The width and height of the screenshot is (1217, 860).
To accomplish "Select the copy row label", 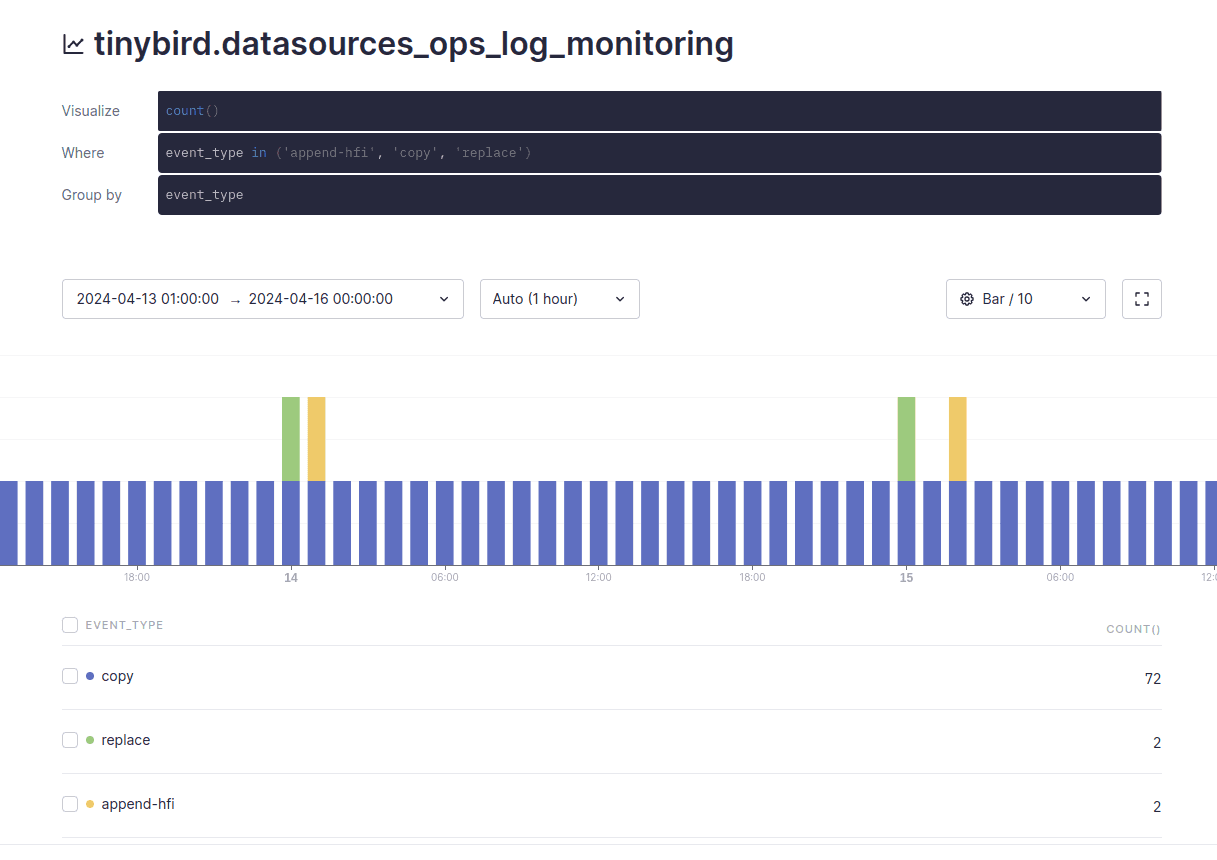I will pos(117,676).
